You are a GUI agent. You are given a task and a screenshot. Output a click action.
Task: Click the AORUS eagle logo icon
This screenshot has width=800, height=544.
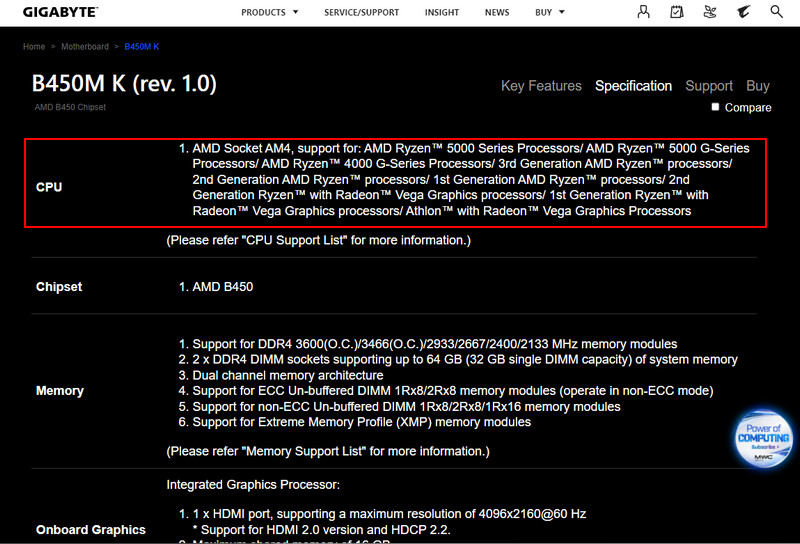(743, 12)
